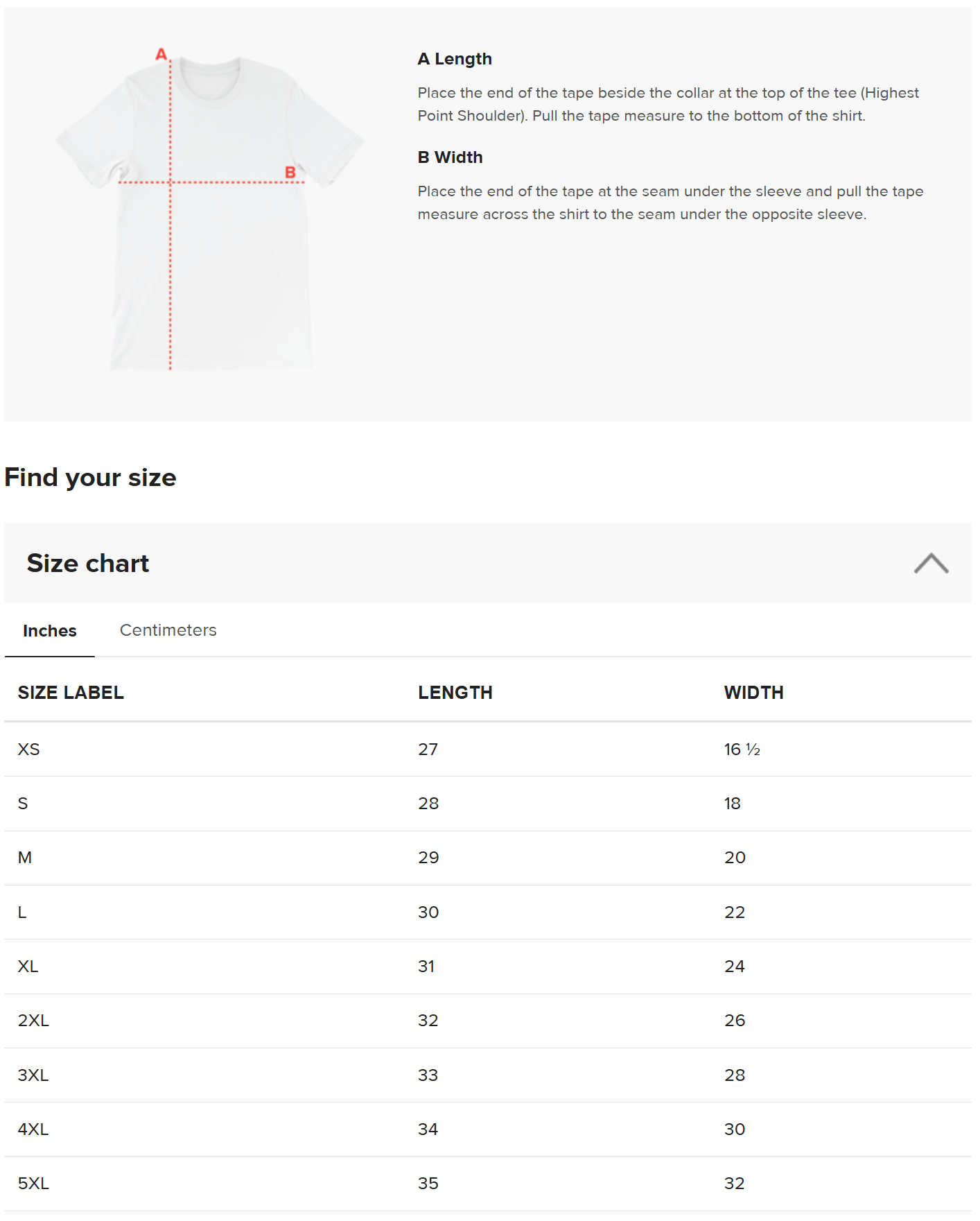Click the t-shirt measurement image
This screenshot has height=1221, width=980.
click(x=209, y=210)
